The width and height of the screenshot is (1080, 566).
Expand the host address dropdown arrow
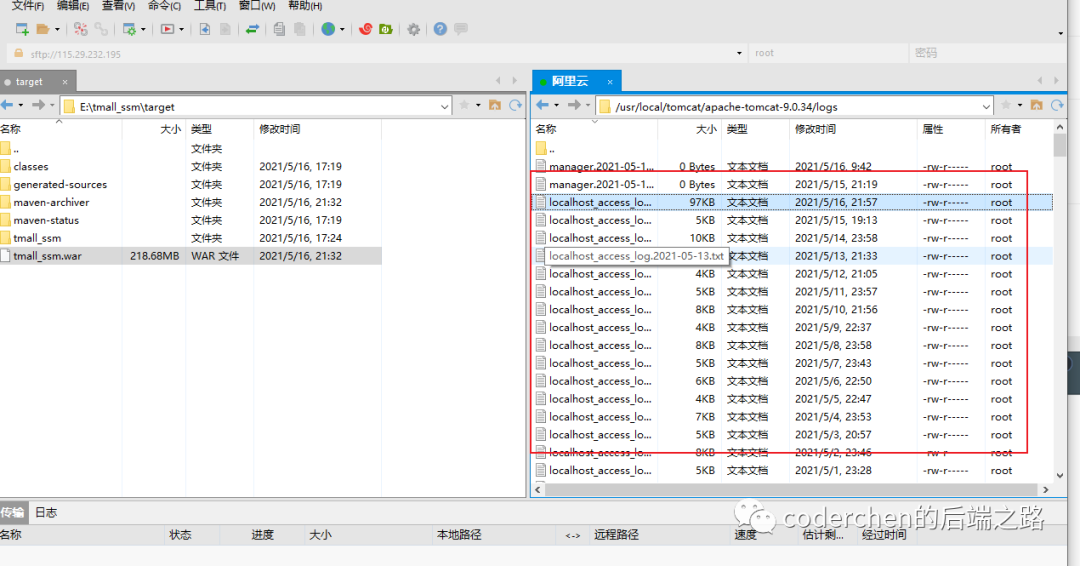(739, 53)
